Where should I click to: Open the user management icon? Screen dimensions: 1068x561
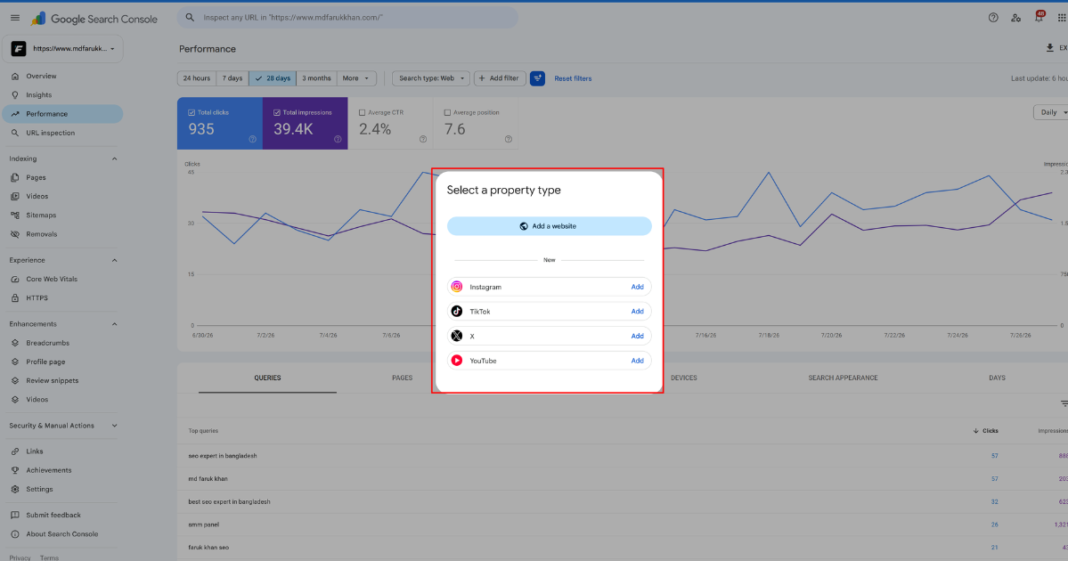pos(1016,18)
